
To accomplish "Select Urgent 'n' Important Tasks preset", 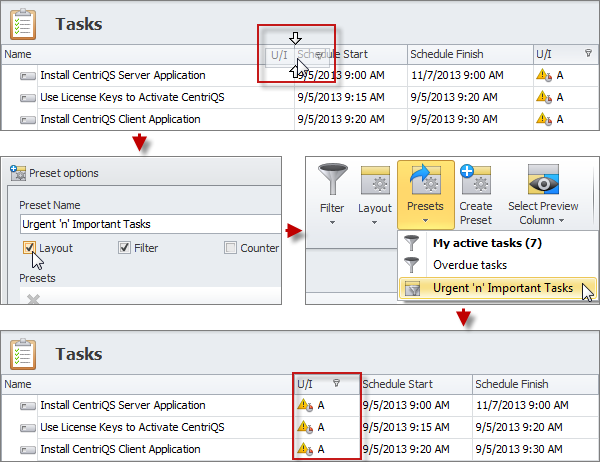I will [x=497, y=288].
